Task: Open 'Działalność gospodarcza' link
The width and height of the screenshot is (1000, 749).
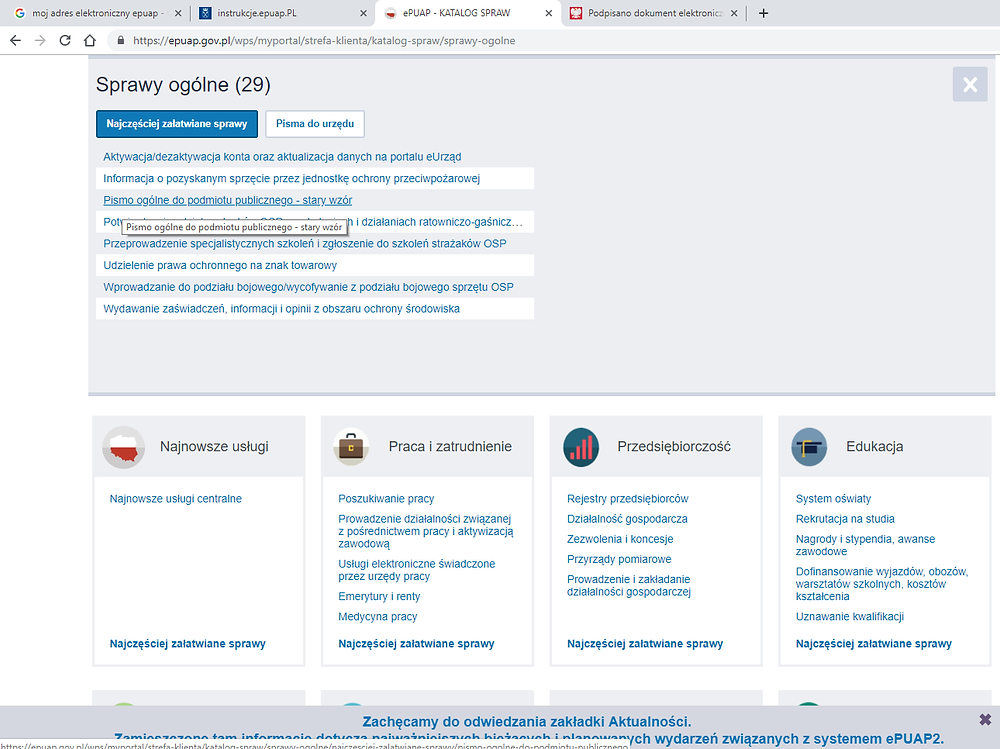Action: 627,519
